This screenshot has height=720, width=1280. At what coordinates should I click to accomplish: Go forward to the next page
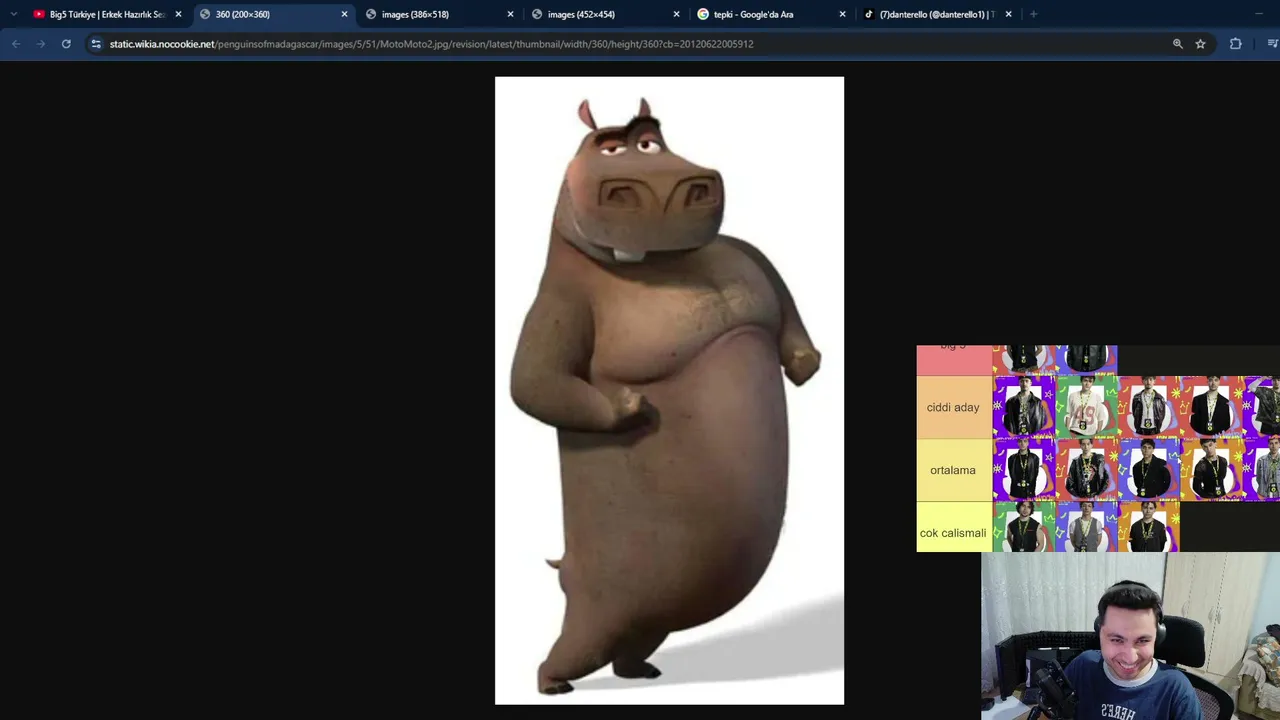[x=41, y=44]
